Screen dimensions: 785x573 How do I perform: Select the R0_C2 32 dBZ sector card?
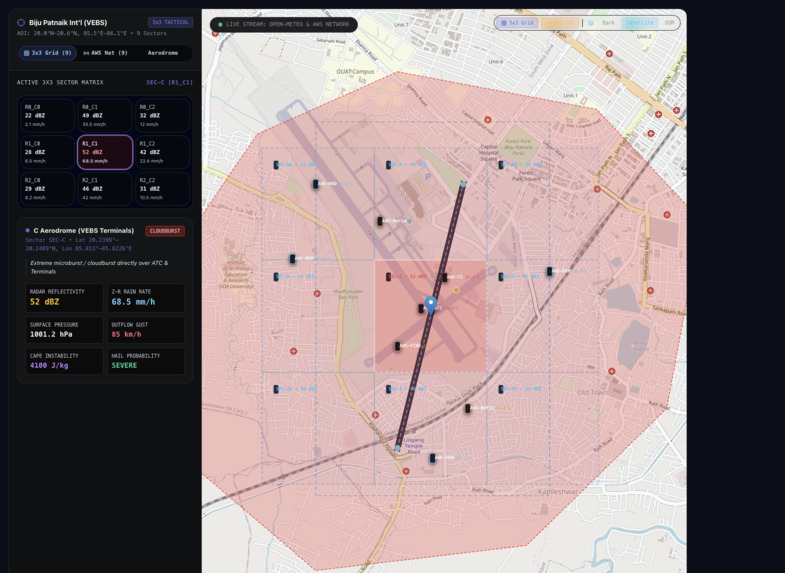coord(162,116)
